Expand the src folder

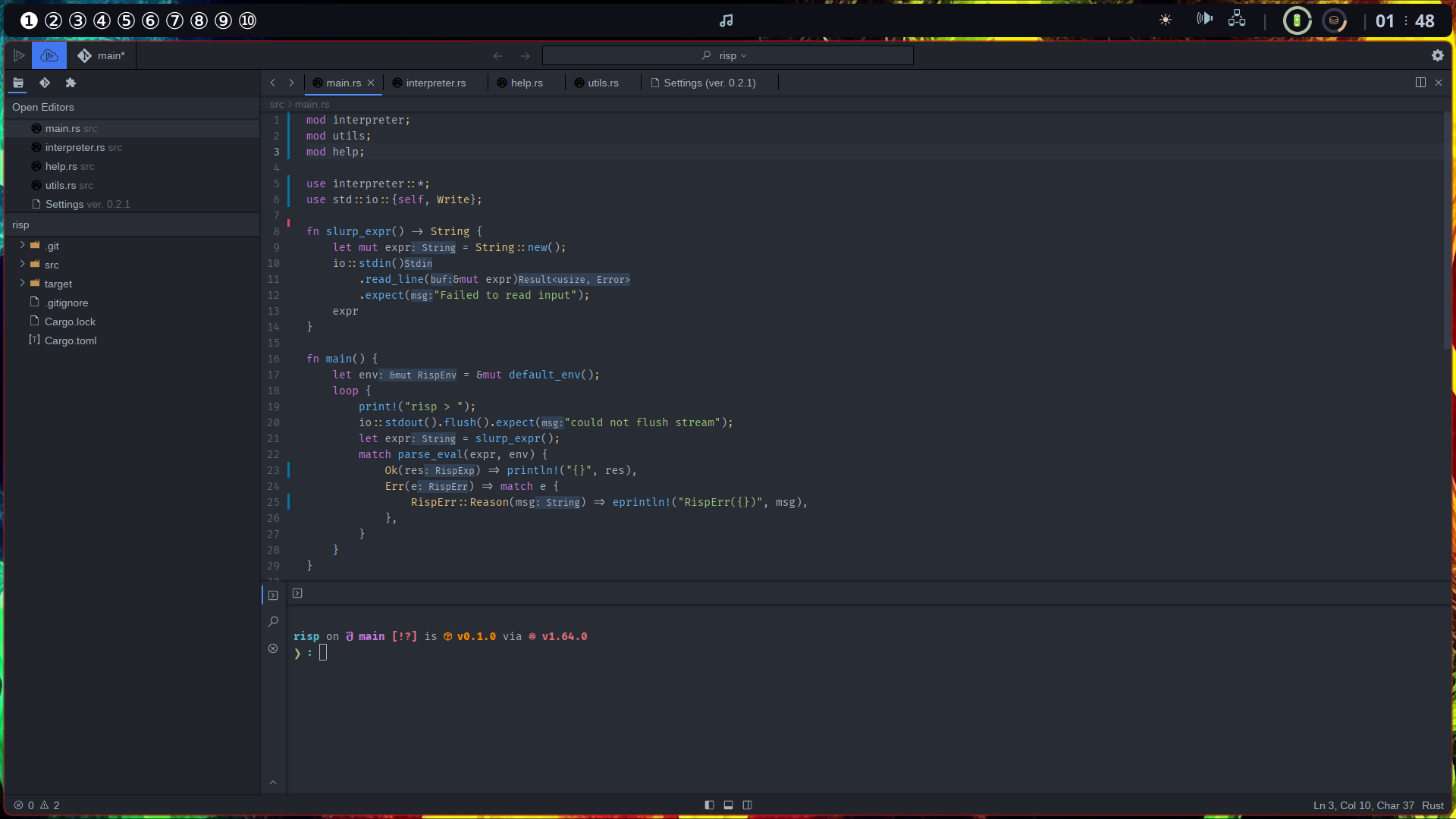click(x=132, y=265)
